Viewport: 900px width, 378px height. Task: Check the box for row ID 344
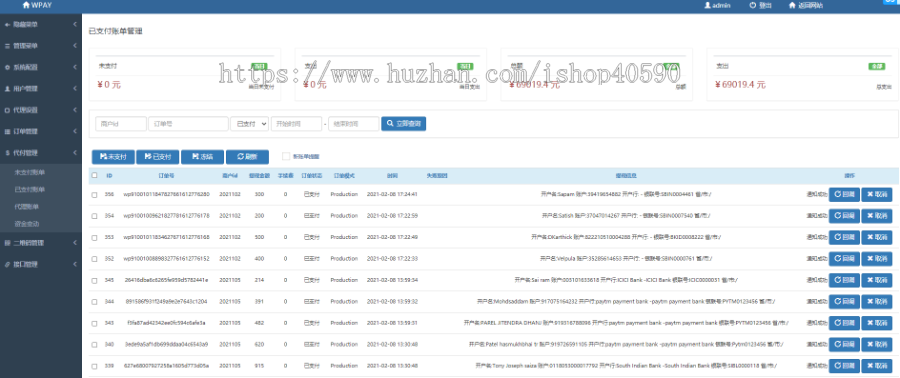click(94, 301)
